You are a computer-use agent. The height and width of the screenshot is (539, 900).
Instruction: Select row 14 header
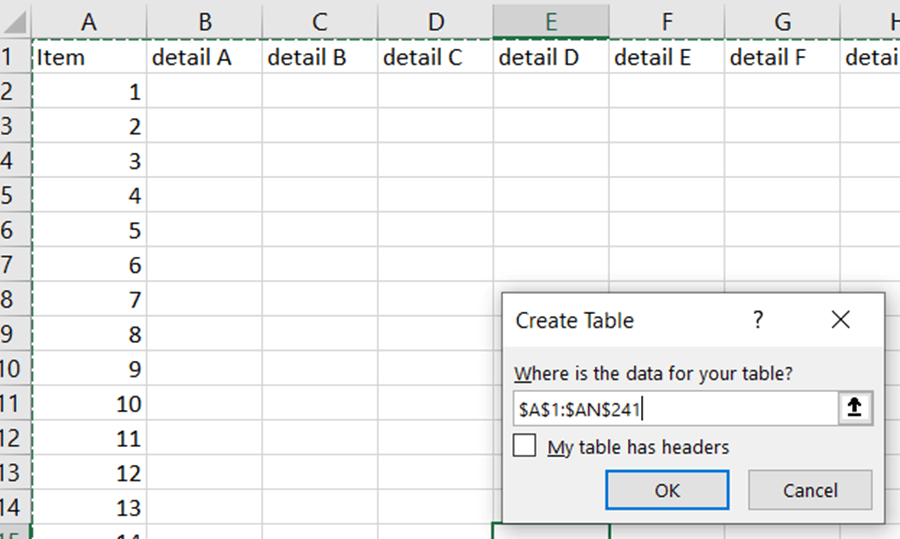point(15,507)
